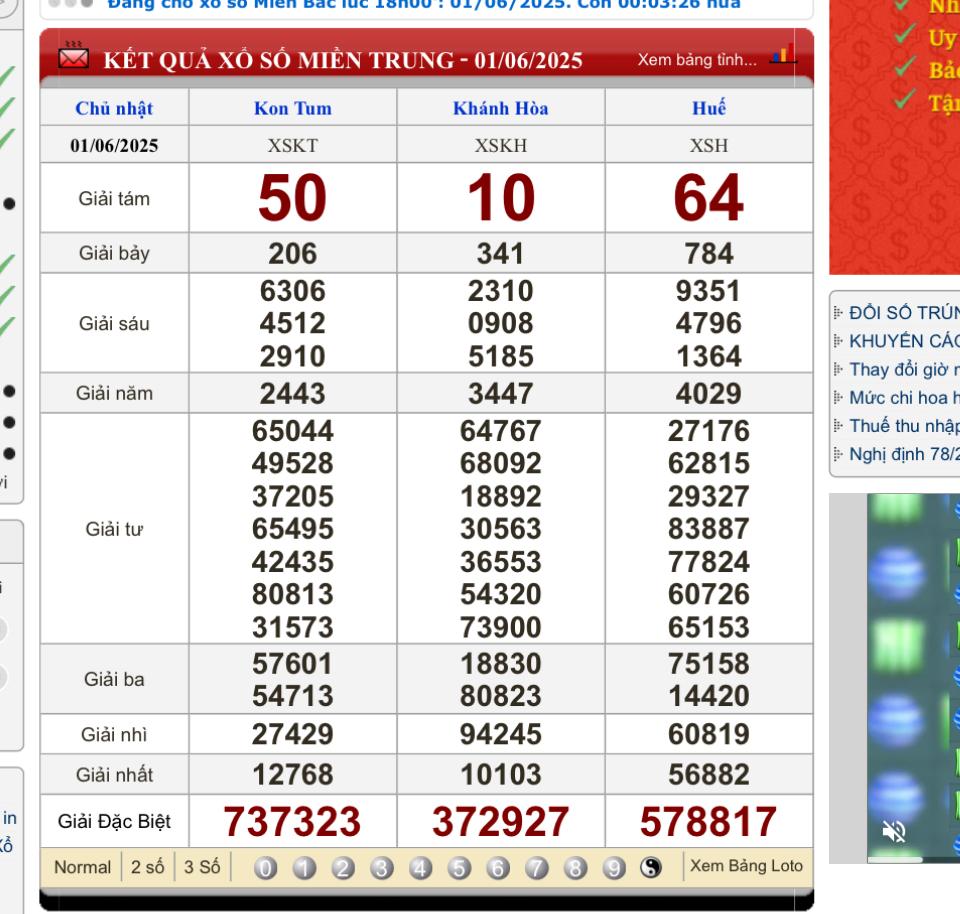
Task: Select digit 0 filter circle
Action: click(266, 867)
